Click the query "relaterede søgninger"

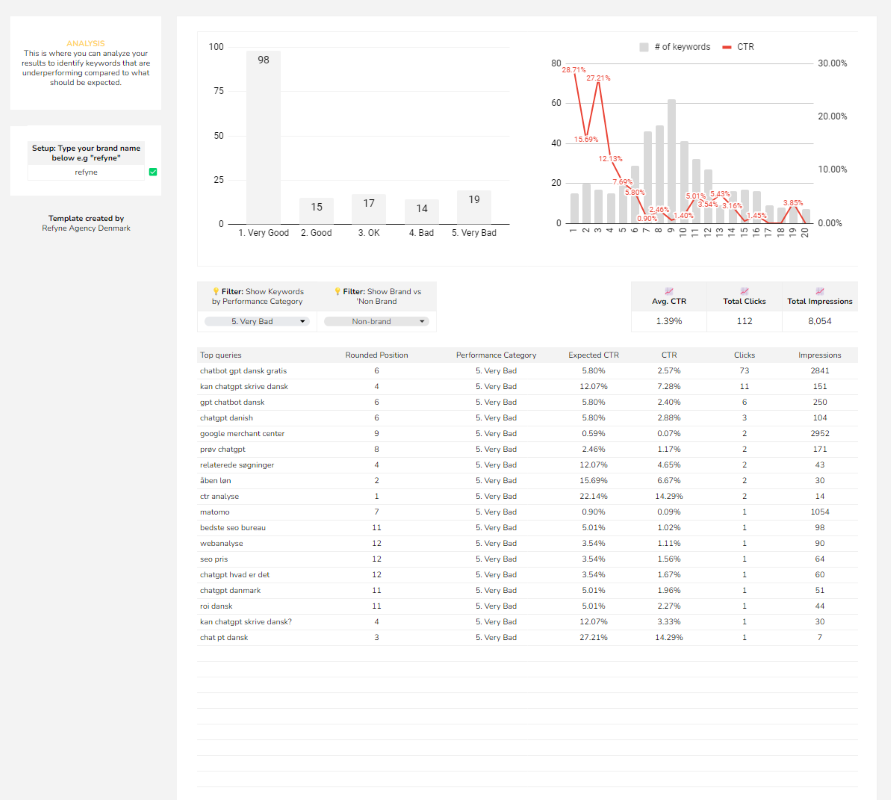click(237, 465)
